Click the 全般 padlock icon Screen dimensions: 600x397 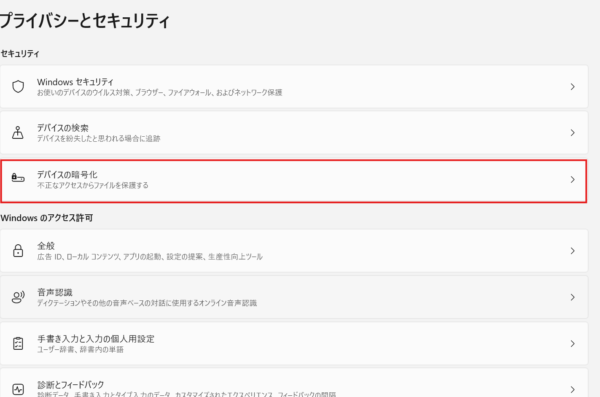[x=18, y=251]
